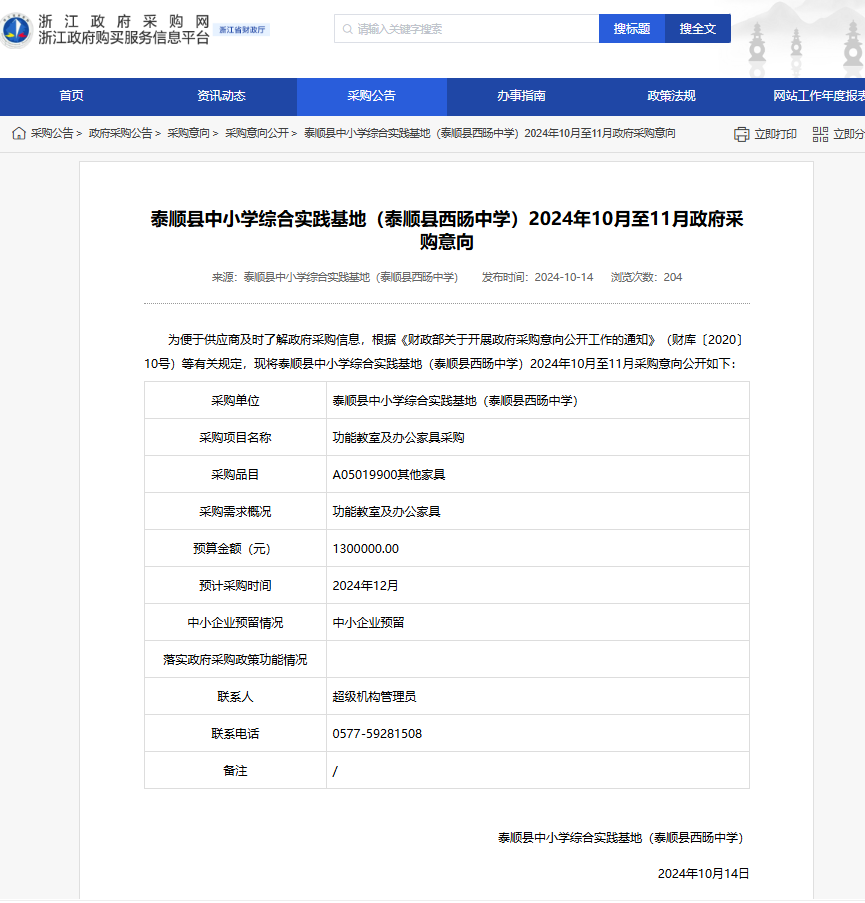Click the current page breadcrumb title
865x903 pixels.
pos(490,134)
